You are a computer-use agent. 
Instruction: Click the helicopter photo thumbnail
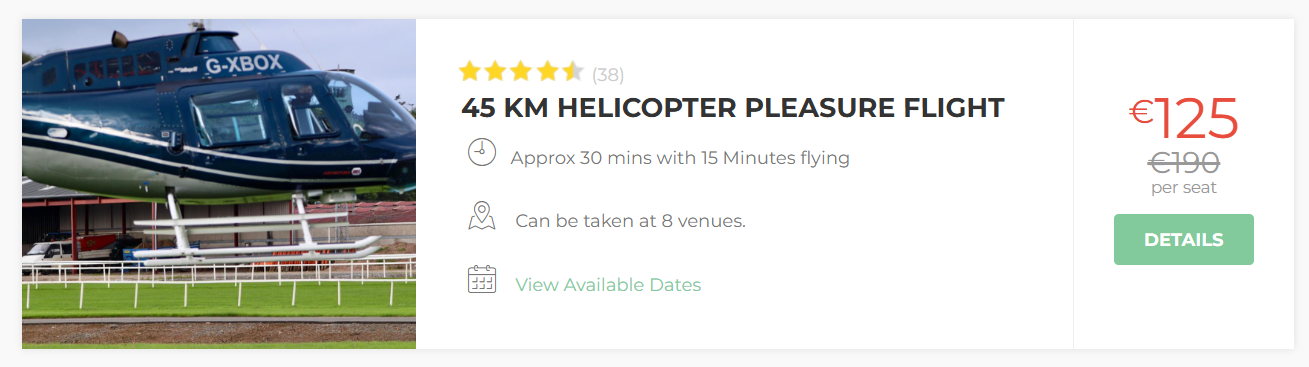point(219,184)
